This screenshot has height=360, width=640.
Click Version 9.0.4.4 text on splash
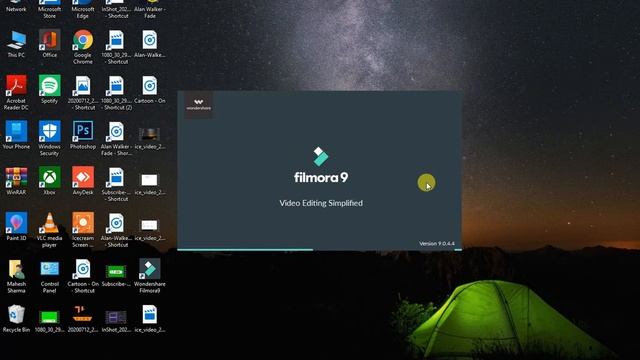436,244
